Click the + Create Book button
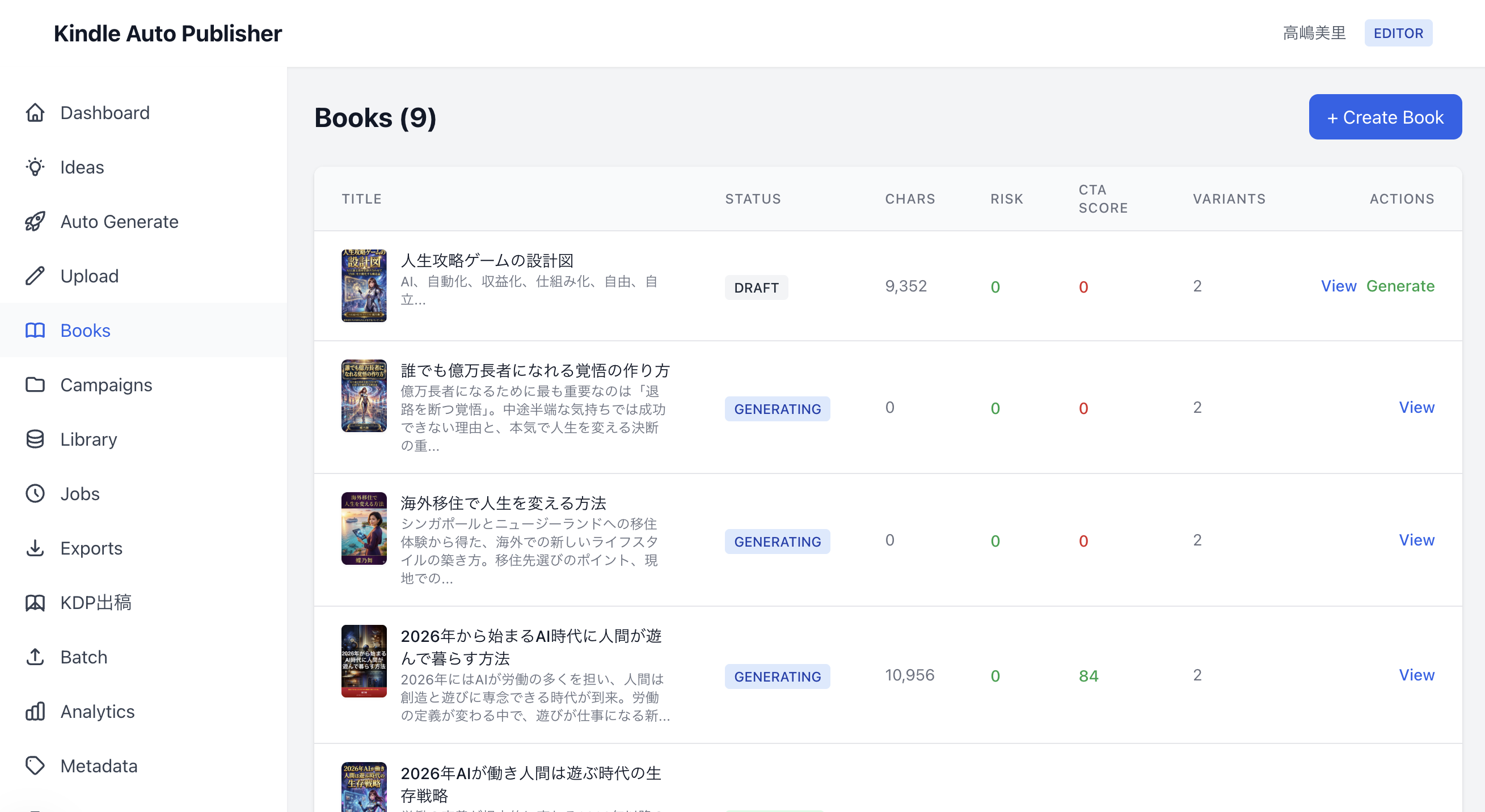Viewport: 1485px width, 812px height. 1385,116
